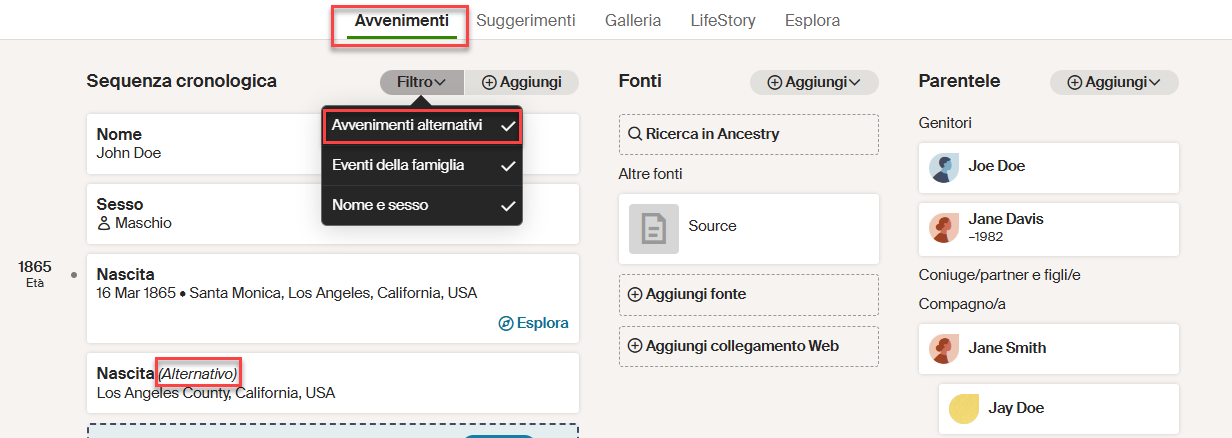Toggle Eventi della famiglia filter
The width and height of the screenshot is (1232, 438).
pyautogui.click(x=421, y=165)
